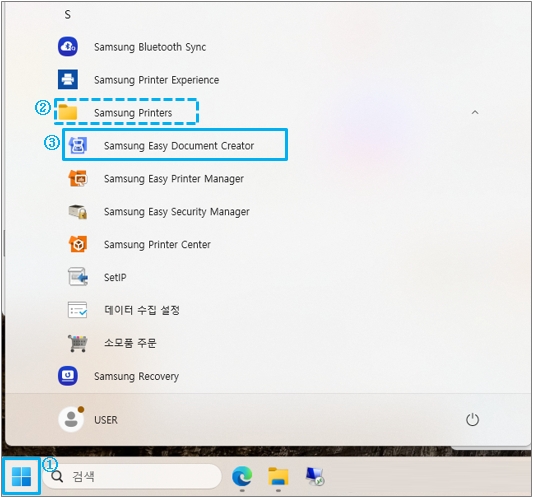Click the 데이터 수집 설정 text
This screenshot has height=498, width=533.
pos(141,310)
